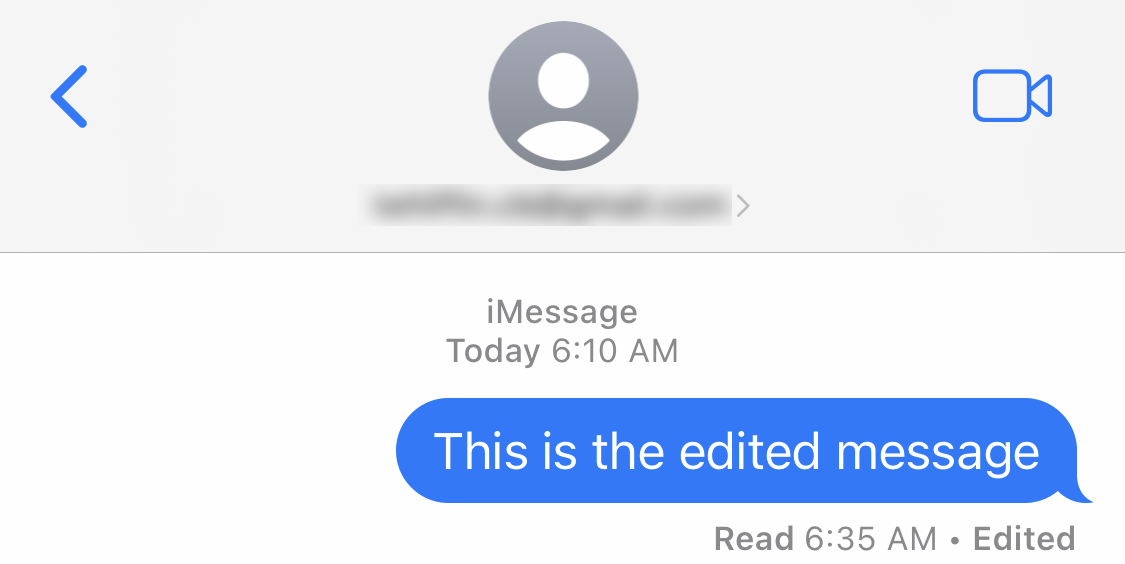
Task: Tap the word "Today" in the timestamp
Action: point(493,352)
